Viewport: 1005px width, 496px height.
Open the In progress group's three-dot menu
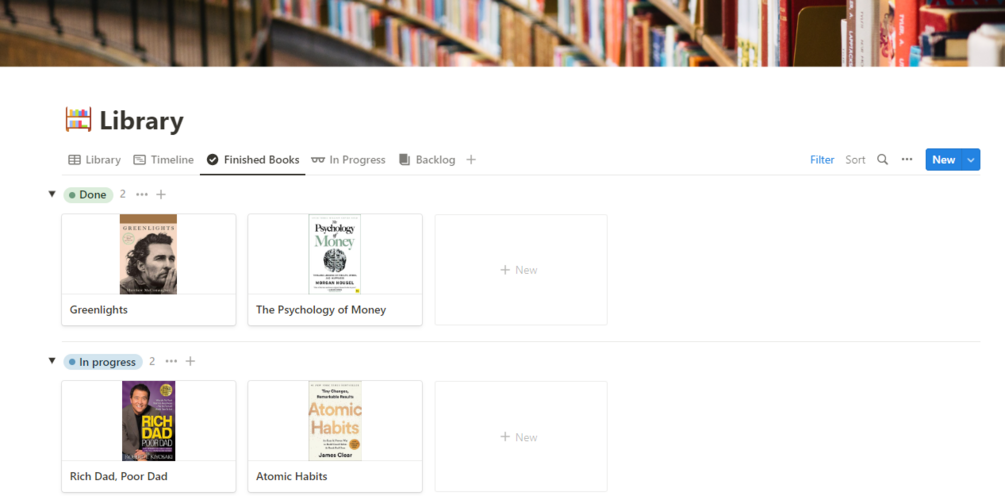(171, 361)
